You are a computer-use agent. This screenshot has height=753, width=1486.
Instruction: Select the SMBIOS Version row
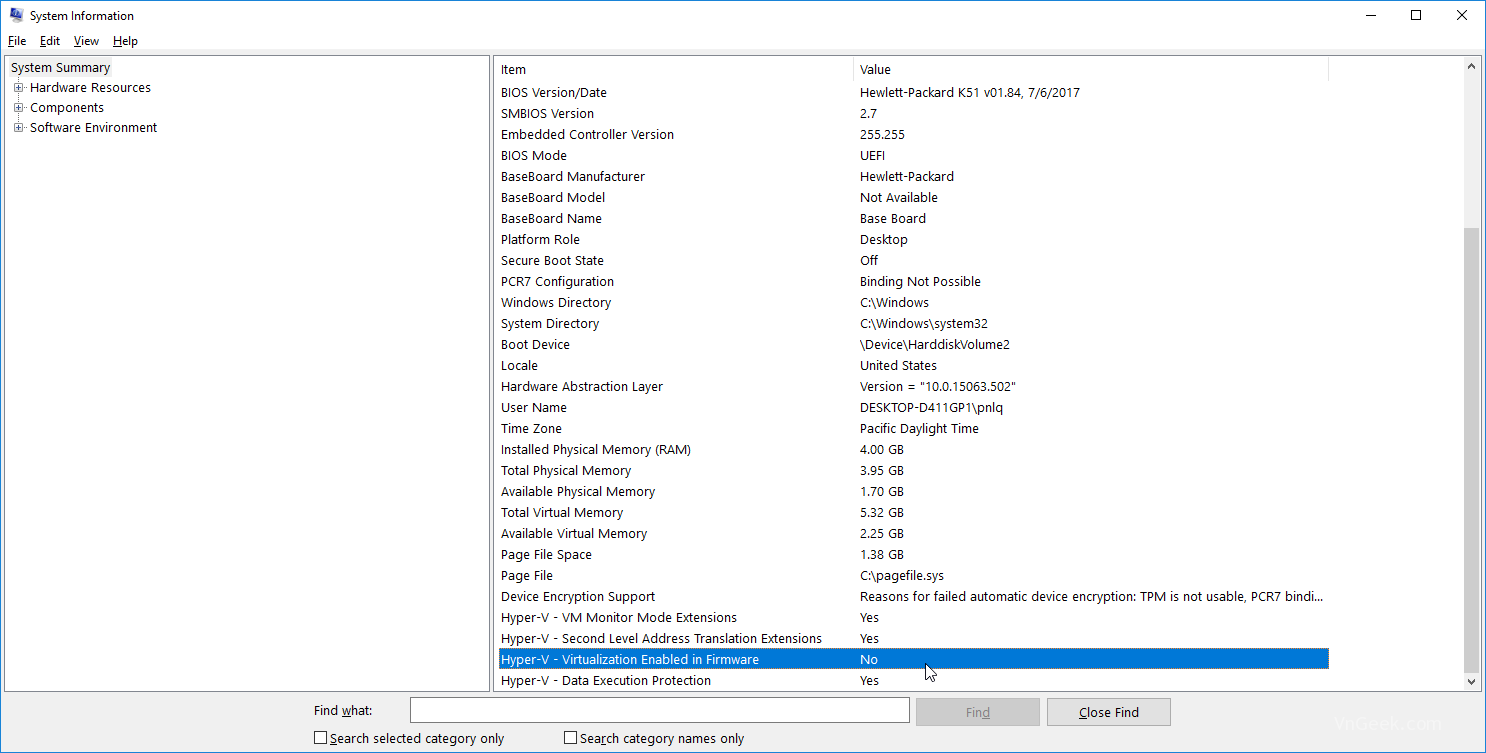point(913,114)
